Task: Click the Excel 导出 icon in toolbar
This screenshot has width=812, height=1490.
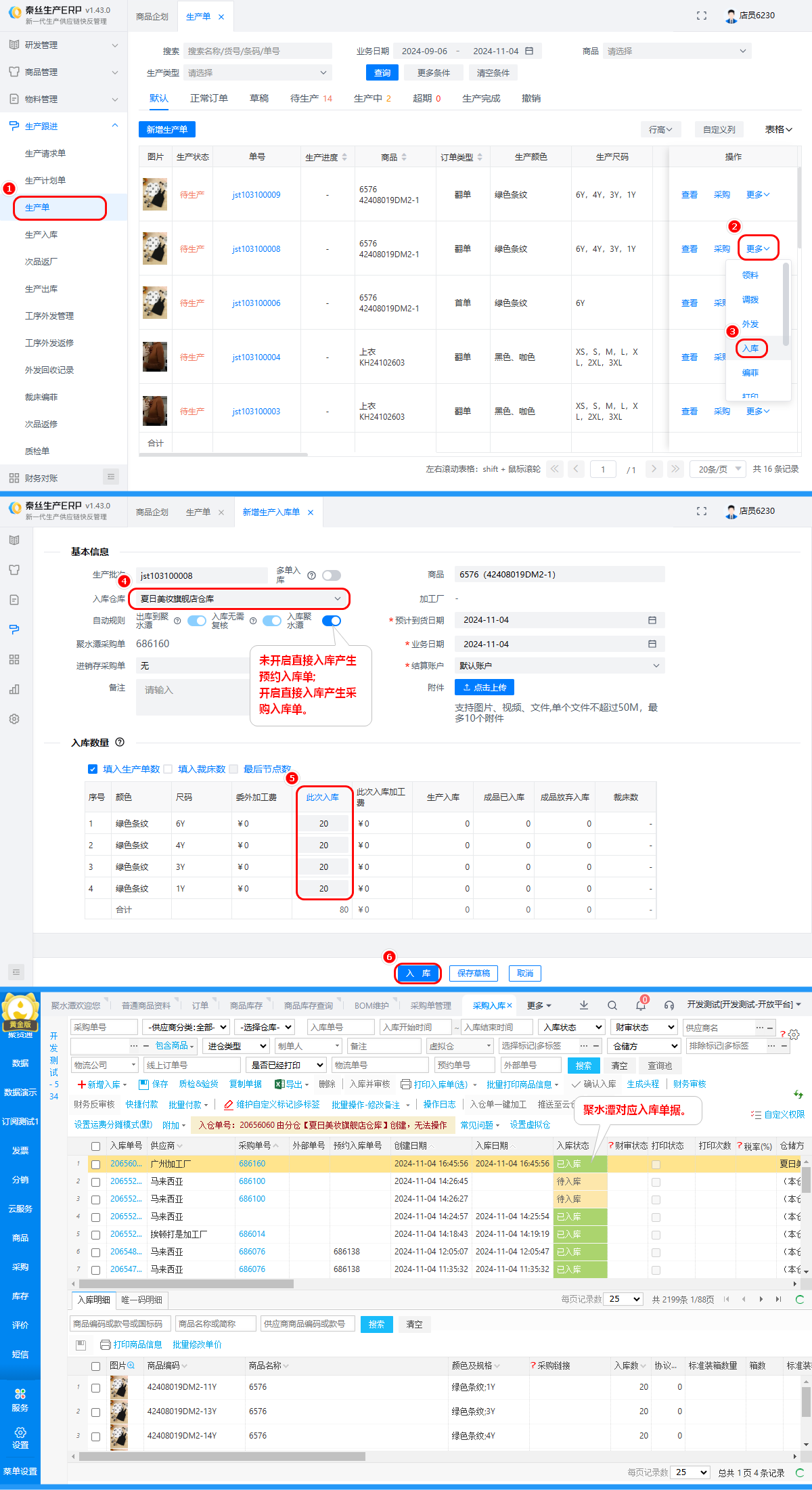Action: point(279,1084)
